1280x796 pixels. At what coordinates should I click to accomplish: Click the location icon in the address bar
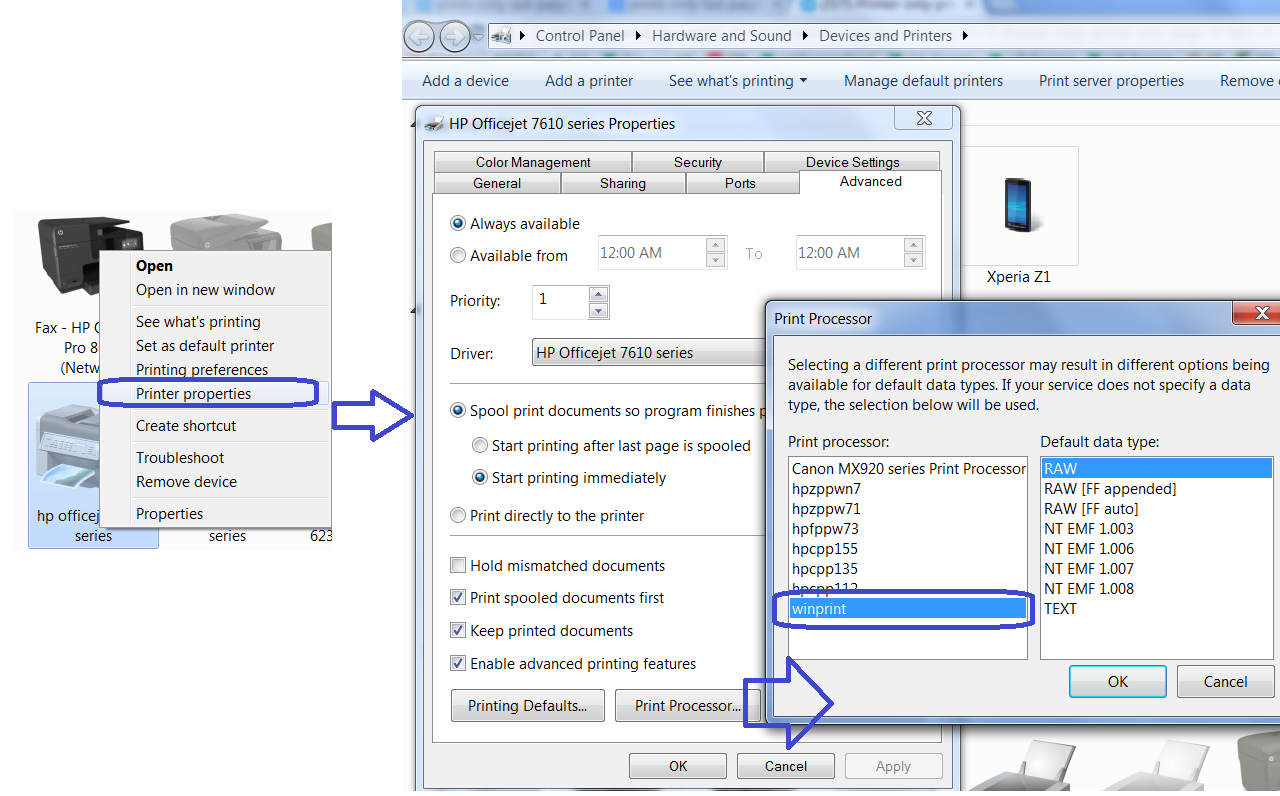[503, 36]
